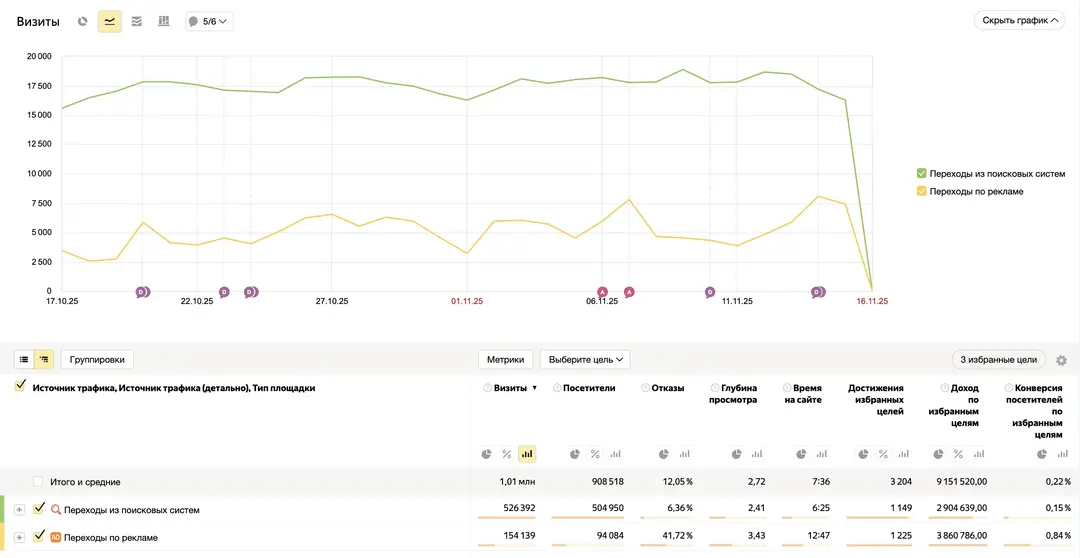Open the Группировки settings
The width and height of the screenshot is (1080, 558).
point(97,359)
